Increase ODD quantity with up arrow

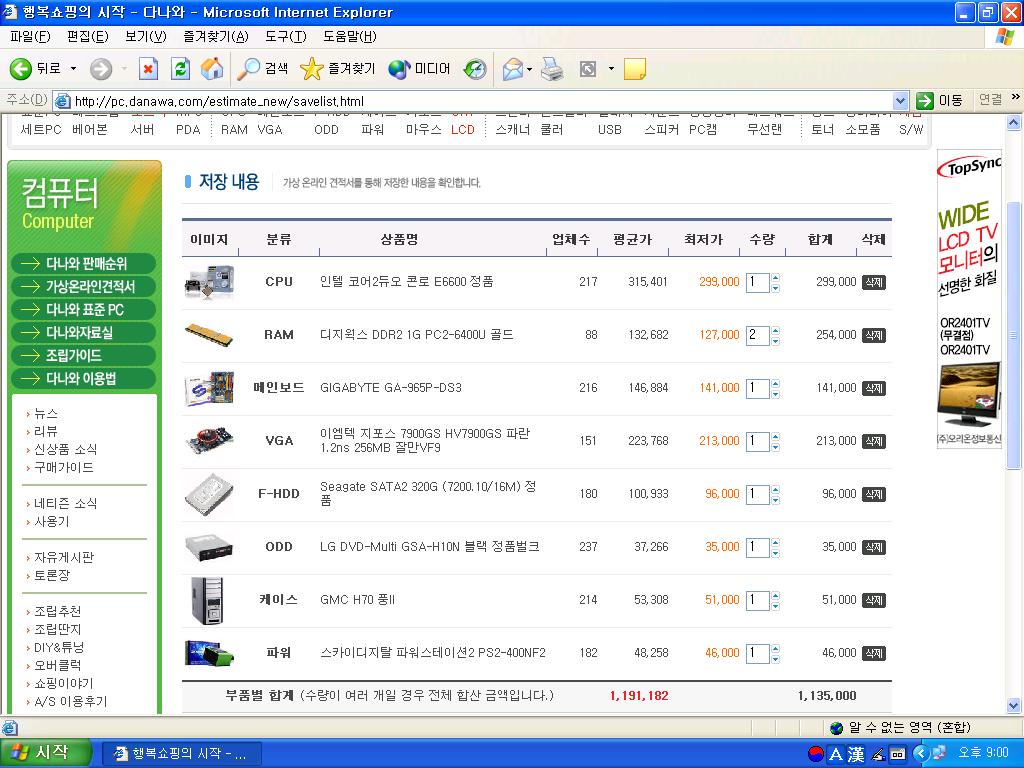point(775,542)
